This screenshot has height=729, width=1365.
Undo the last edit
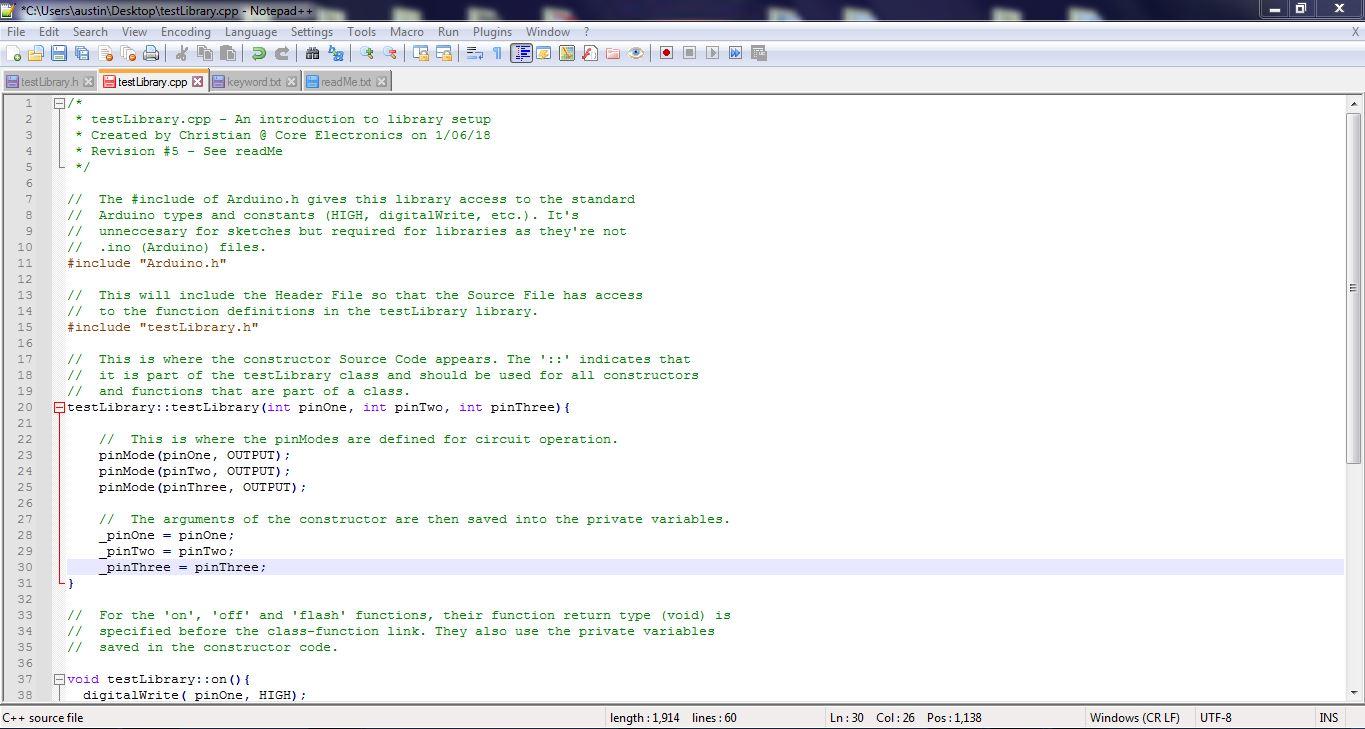[x=257, y=53]
